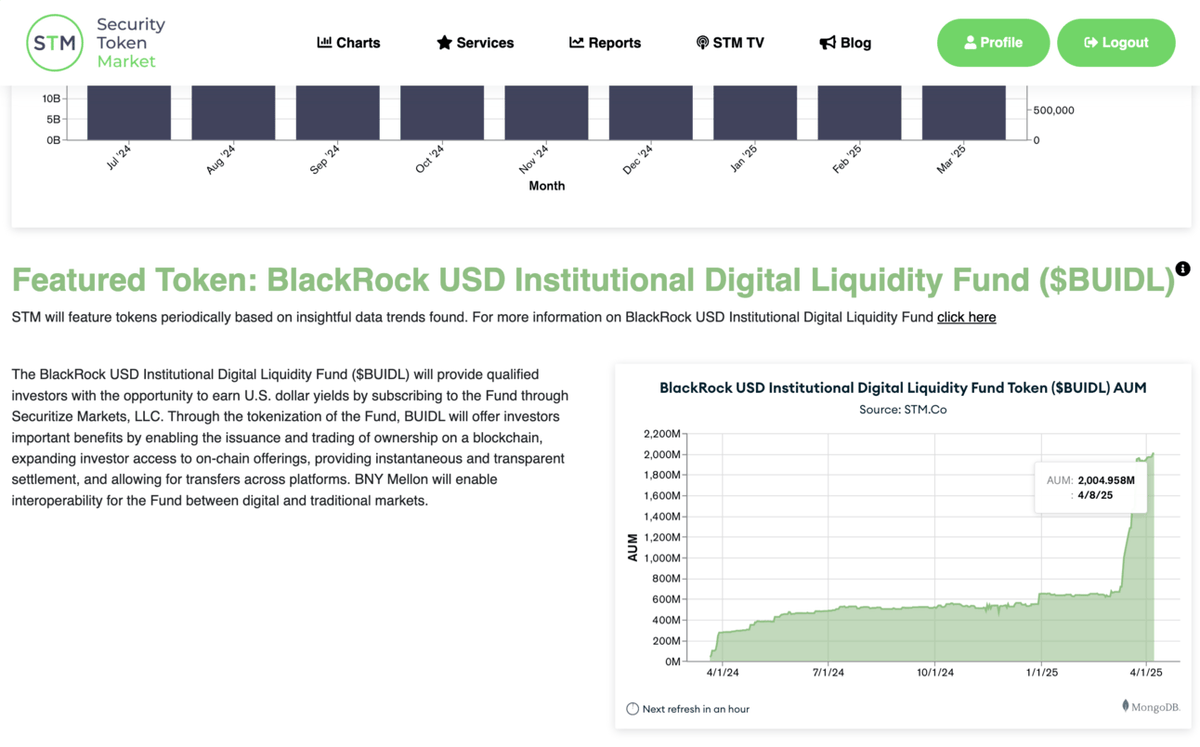This screenshot has width=1200, height=747.
Task: Click the STM circular logo
Action: (x=54, y=42)
